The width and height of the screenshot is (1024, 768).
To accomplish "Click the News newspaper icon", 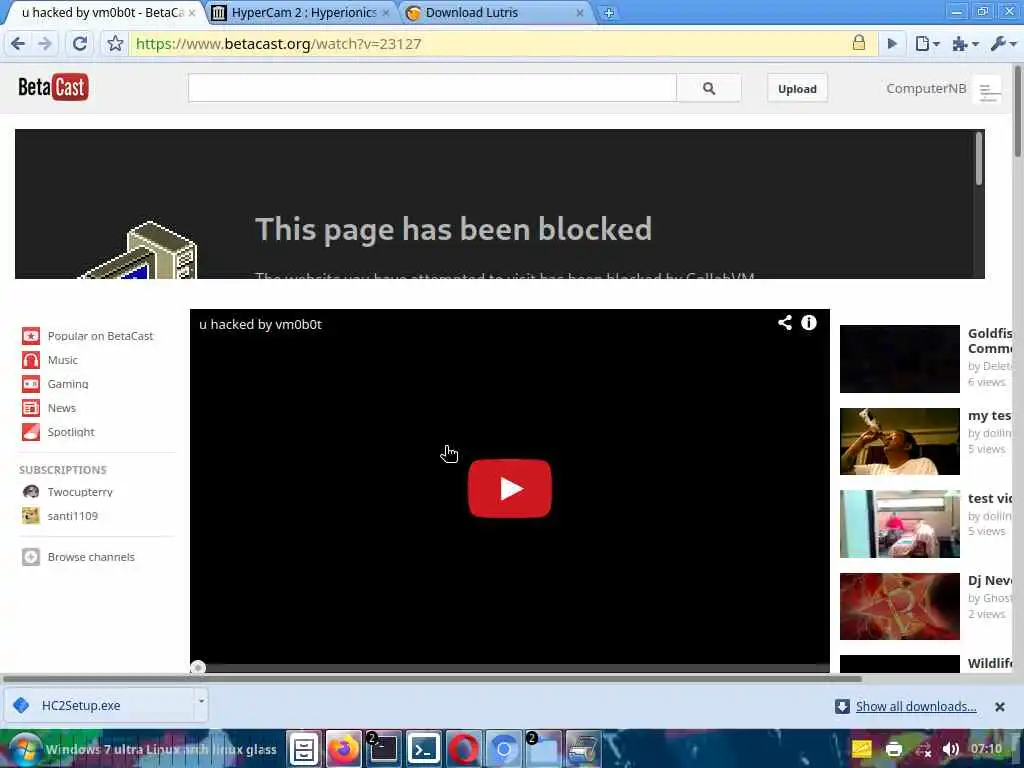I will click(31, 408).
